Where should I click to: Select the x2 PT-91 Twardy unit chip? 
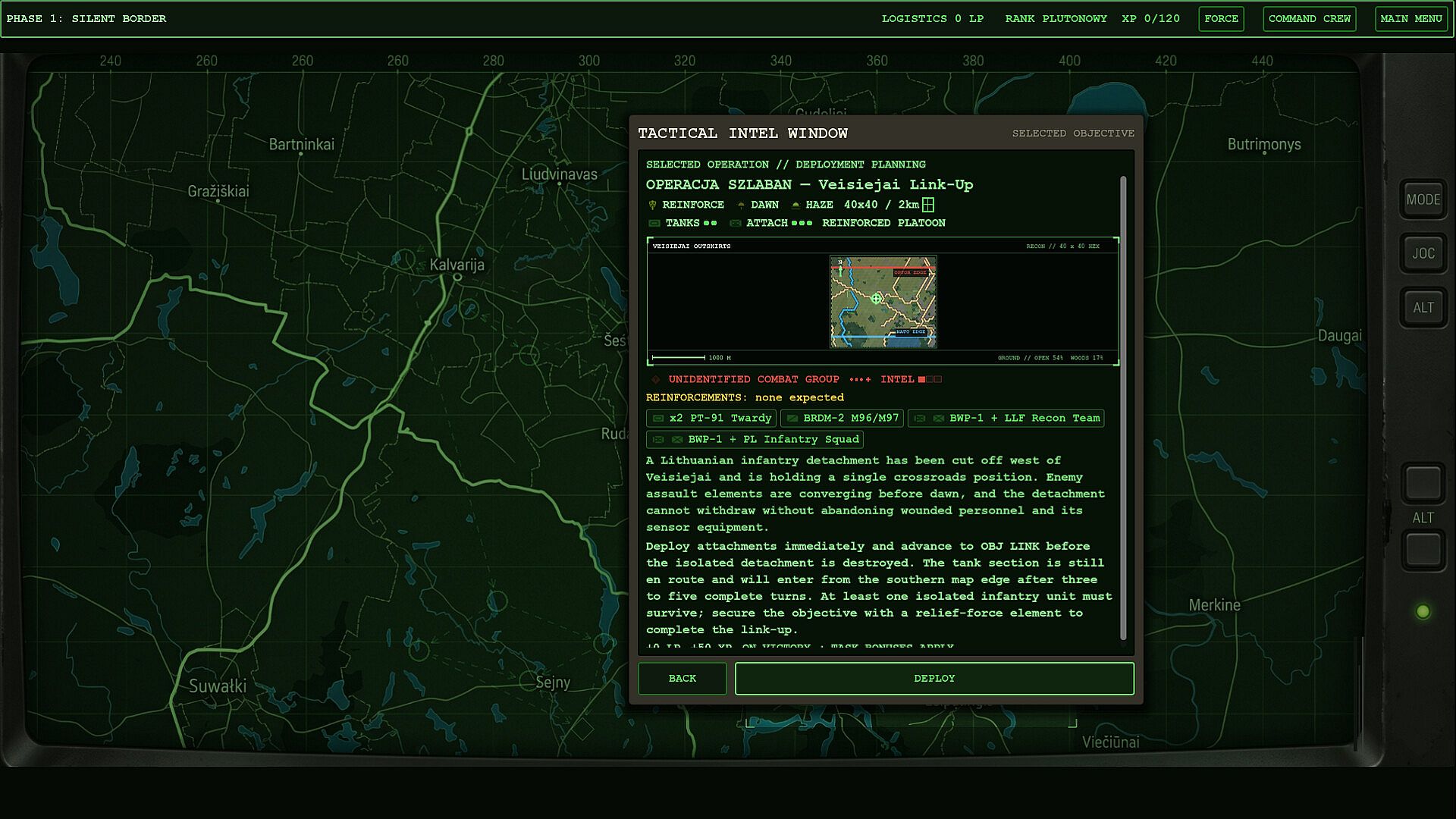711,419
